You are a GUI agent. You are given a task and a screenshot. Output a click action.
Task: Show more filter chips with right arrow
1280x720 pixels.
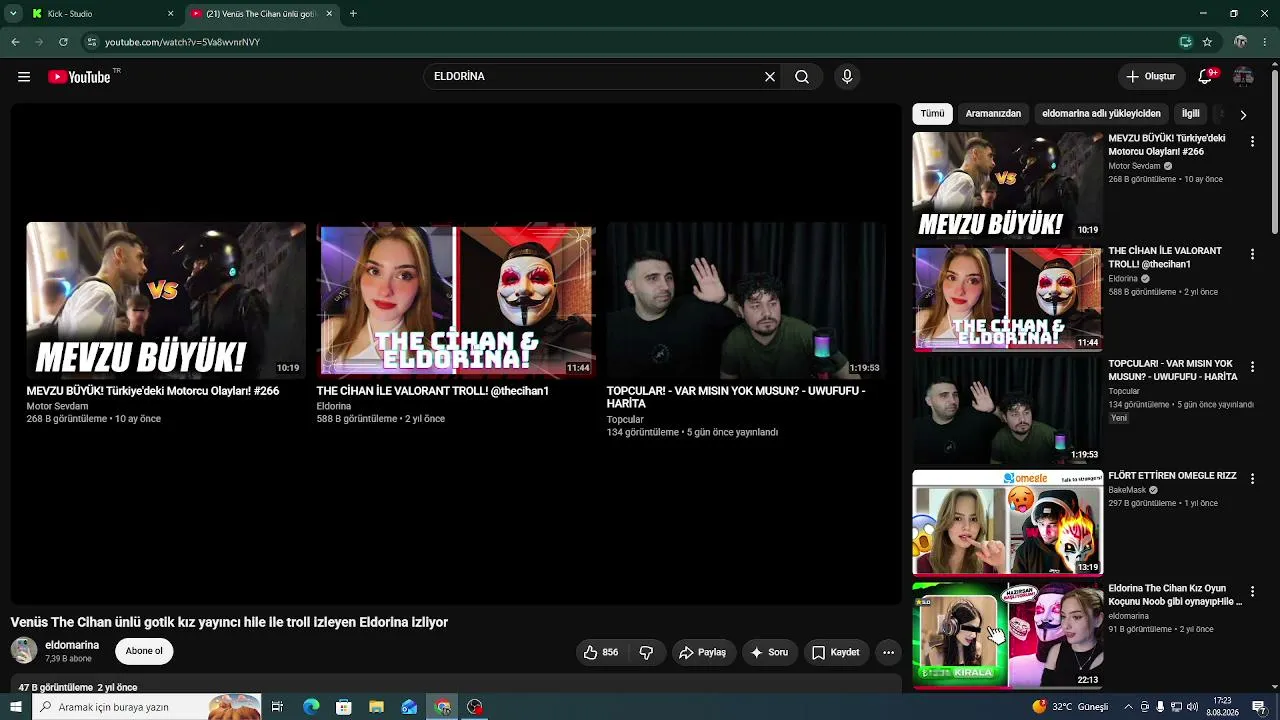(1243, 115)
